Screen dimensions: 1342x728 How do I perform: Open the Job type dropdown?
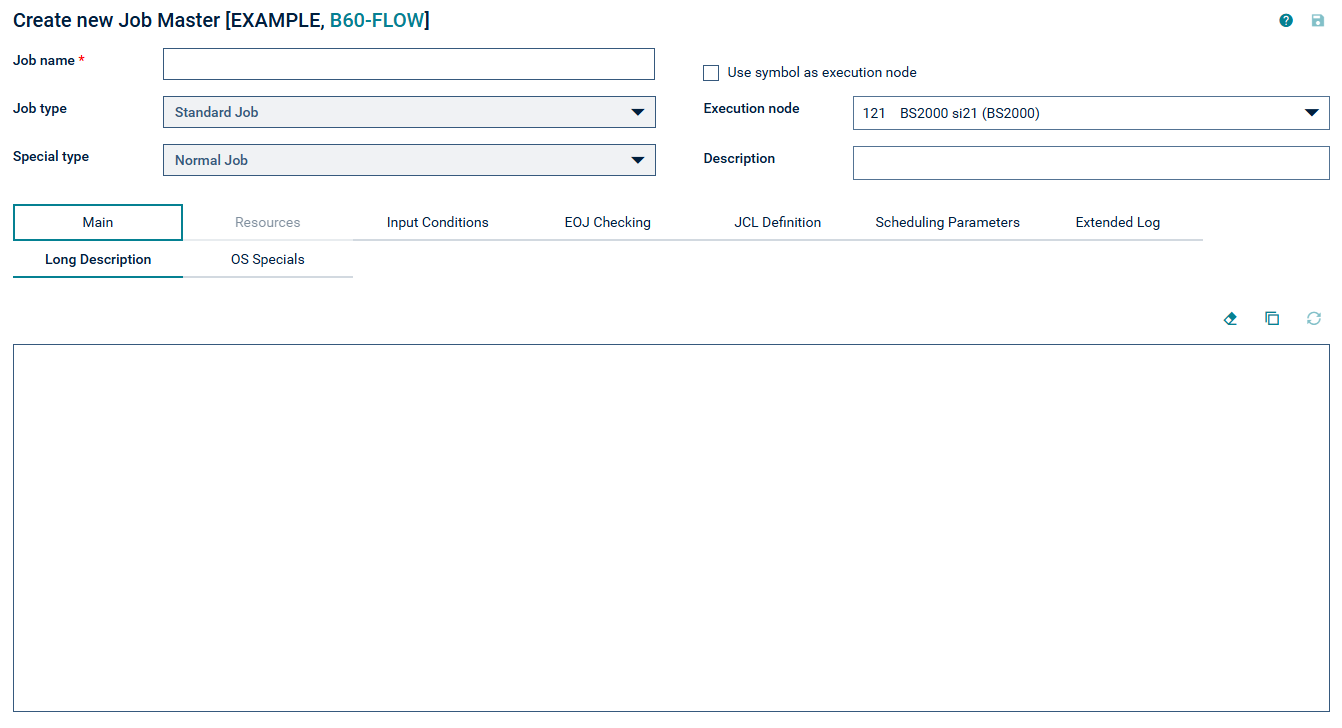point(409,112)
